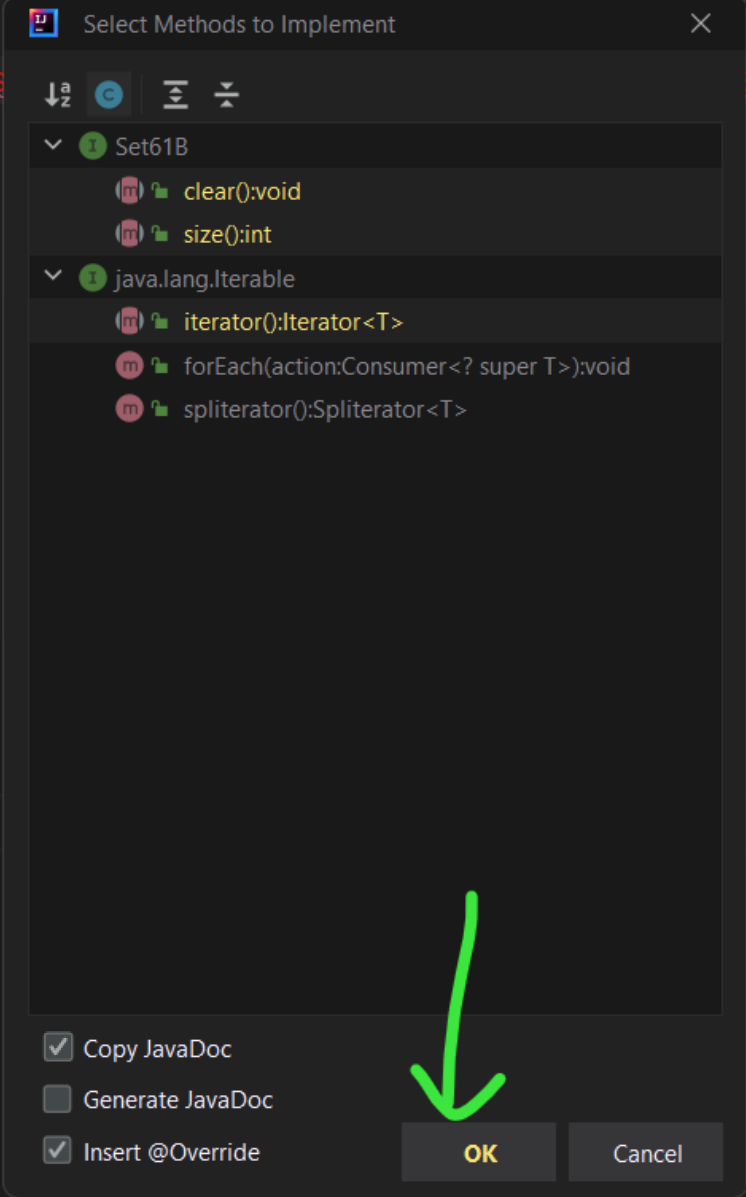Click the chevron beside java.lang.Iterable
746x1197 pixels.
point(52,277)
